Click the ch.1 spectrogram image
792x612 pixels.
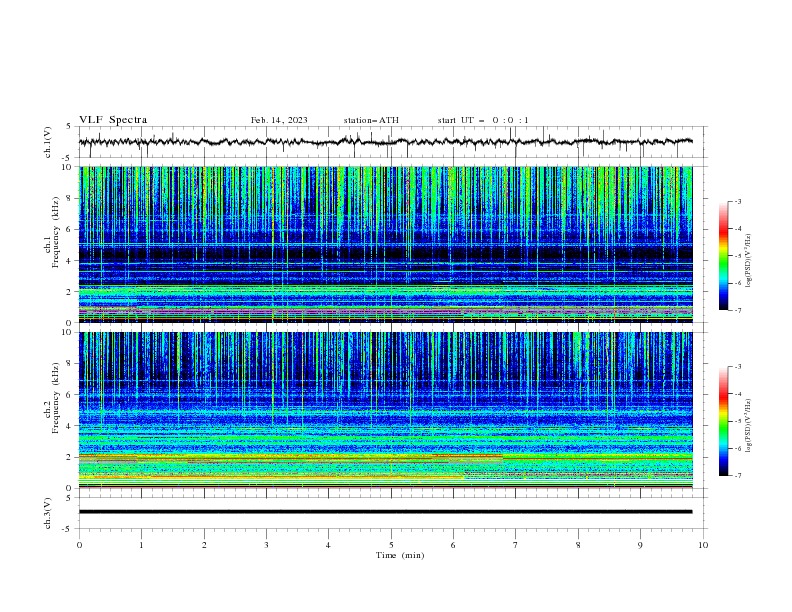[x=385, y=244]
